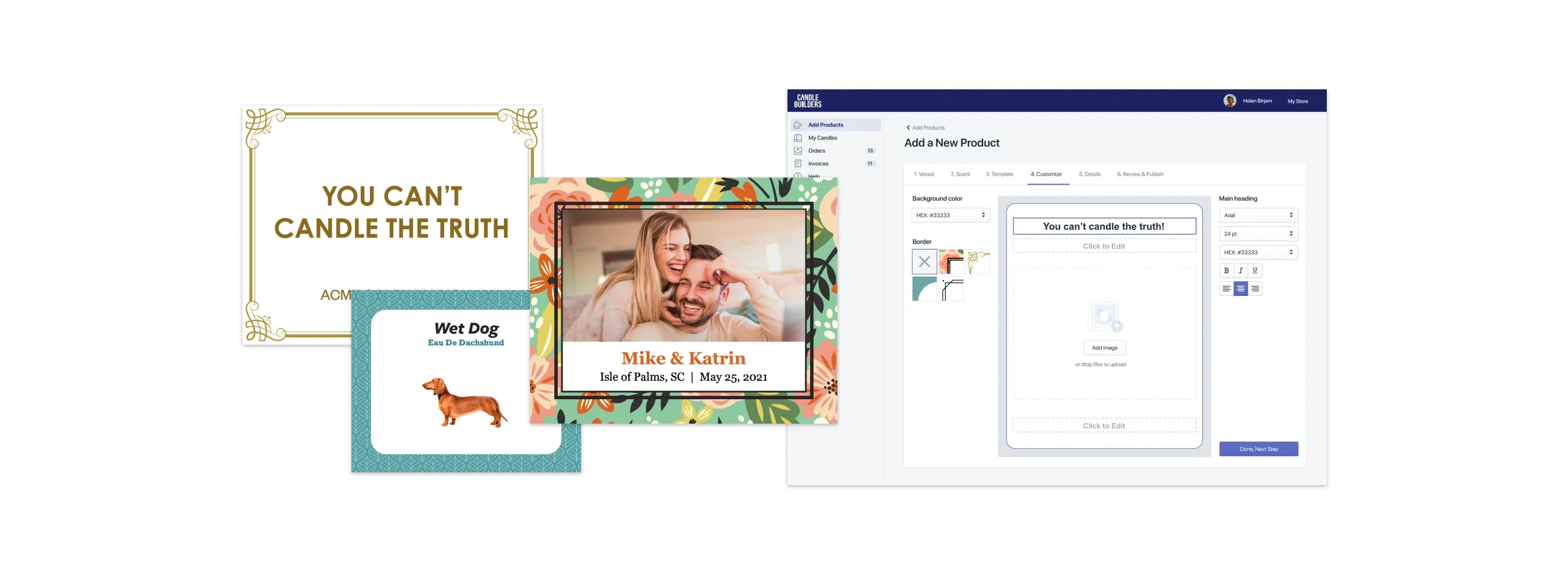Click the Orders sidebar icon

point(797,150)
